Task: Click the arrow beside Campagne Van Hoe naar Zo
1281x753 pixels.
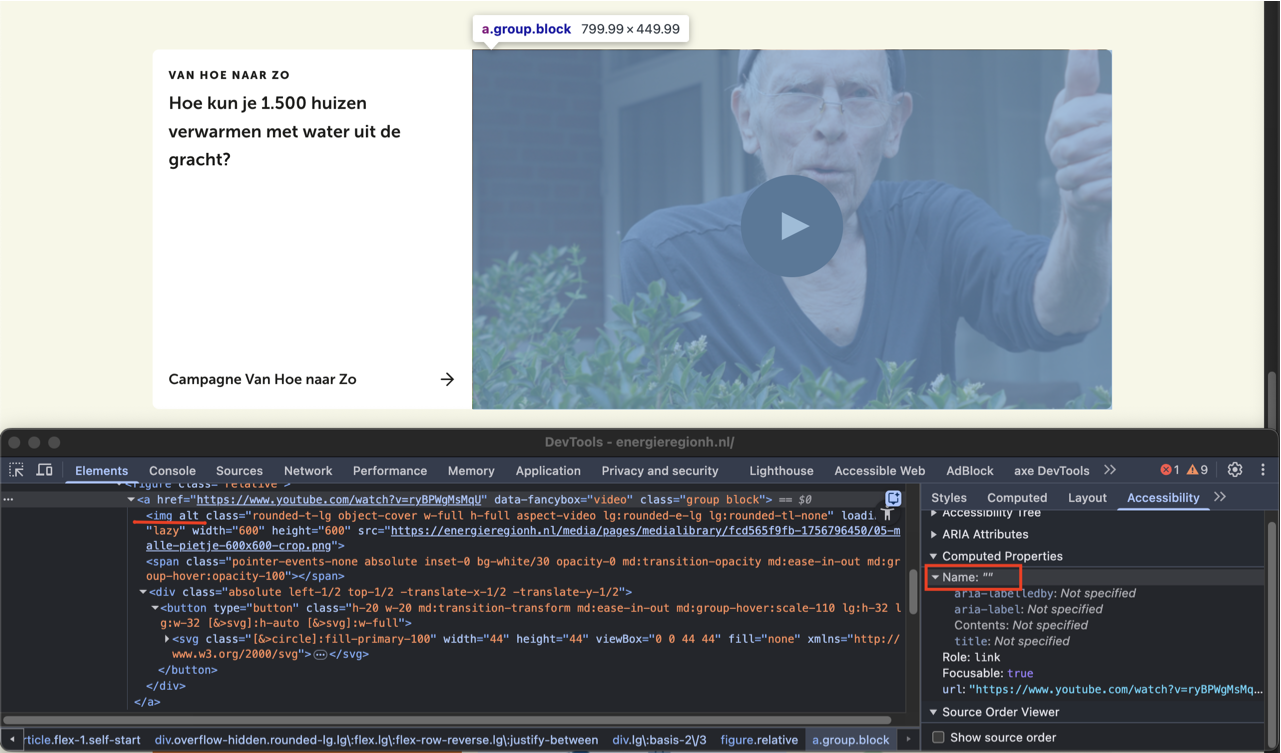Action: tap(447, 379)
